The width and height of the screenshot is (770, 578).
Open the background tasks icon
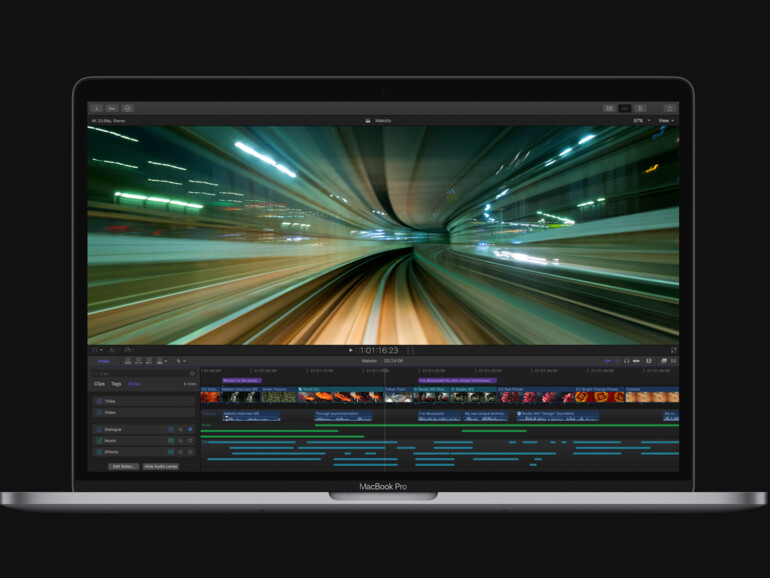click(127, 108)
